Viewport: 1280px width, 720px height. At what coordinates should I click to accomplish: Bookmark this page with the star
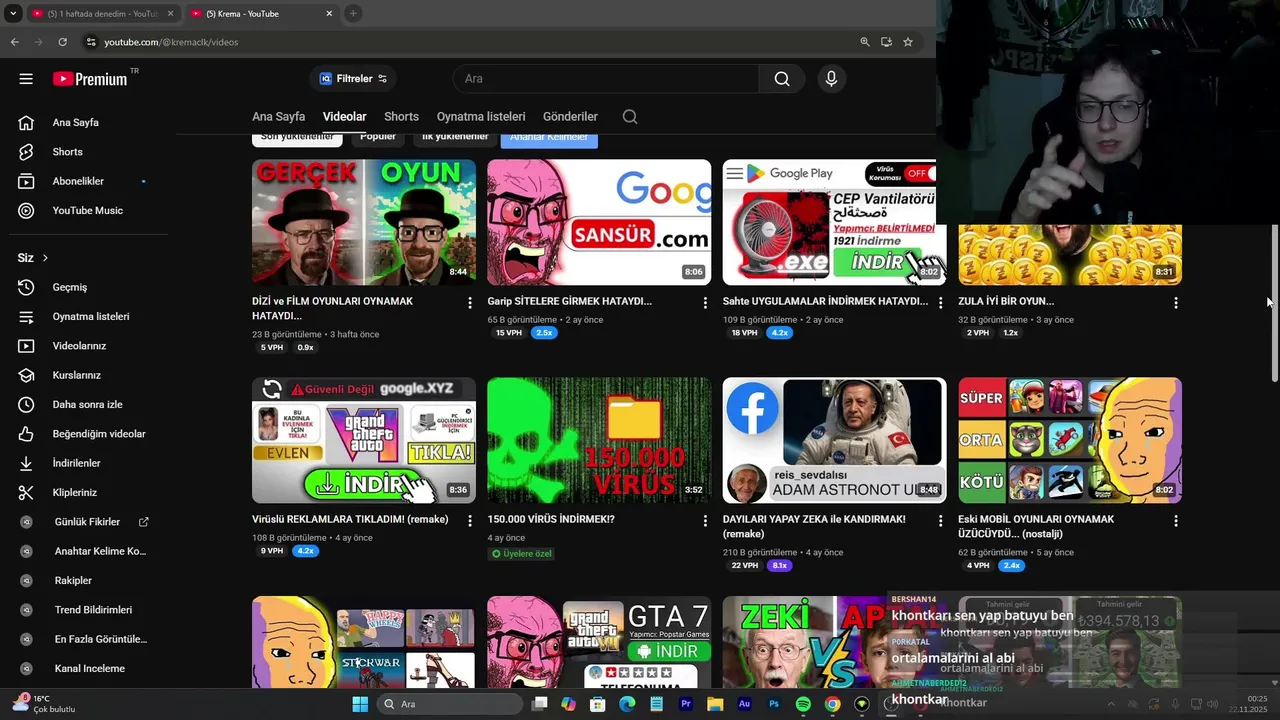tap(908, 42)
